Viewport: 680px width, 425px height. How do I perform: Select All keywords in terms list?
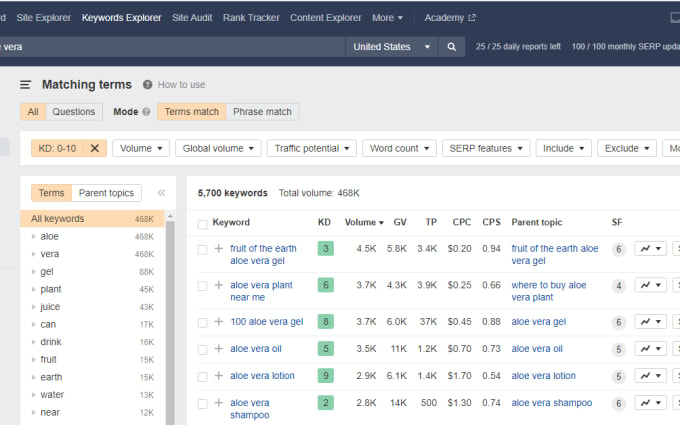(x=92, y=219)
